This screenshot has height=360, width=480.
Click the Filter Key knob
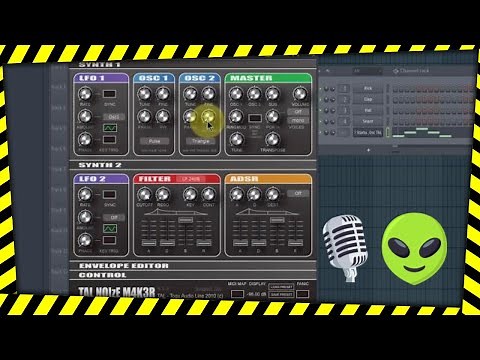coord(190,195)
